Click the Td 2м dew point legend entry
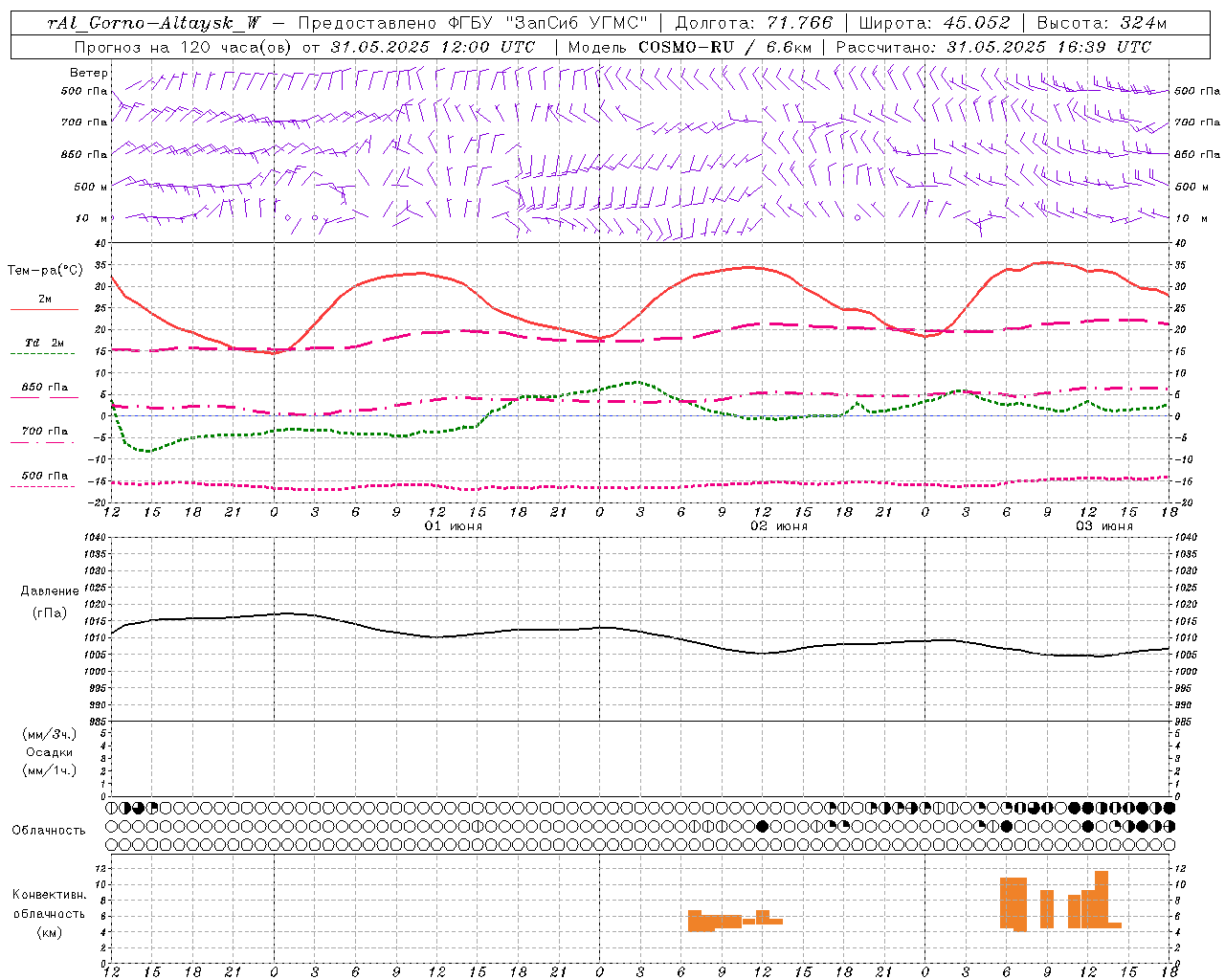The width and height of the screenshot is (1225, 980). tap(45, 343)
